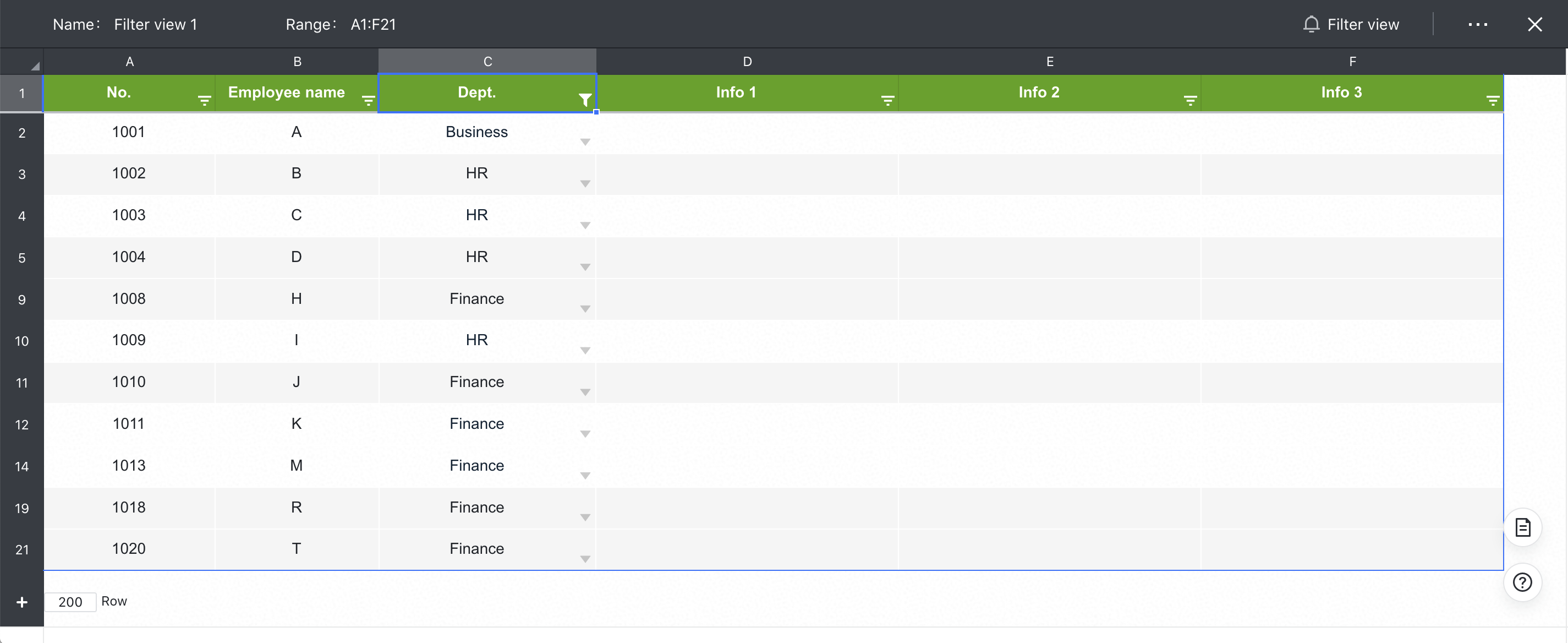Select the HR cell for employee 1009
This screenshot has height=643, width=1568.
coord(487,340)
